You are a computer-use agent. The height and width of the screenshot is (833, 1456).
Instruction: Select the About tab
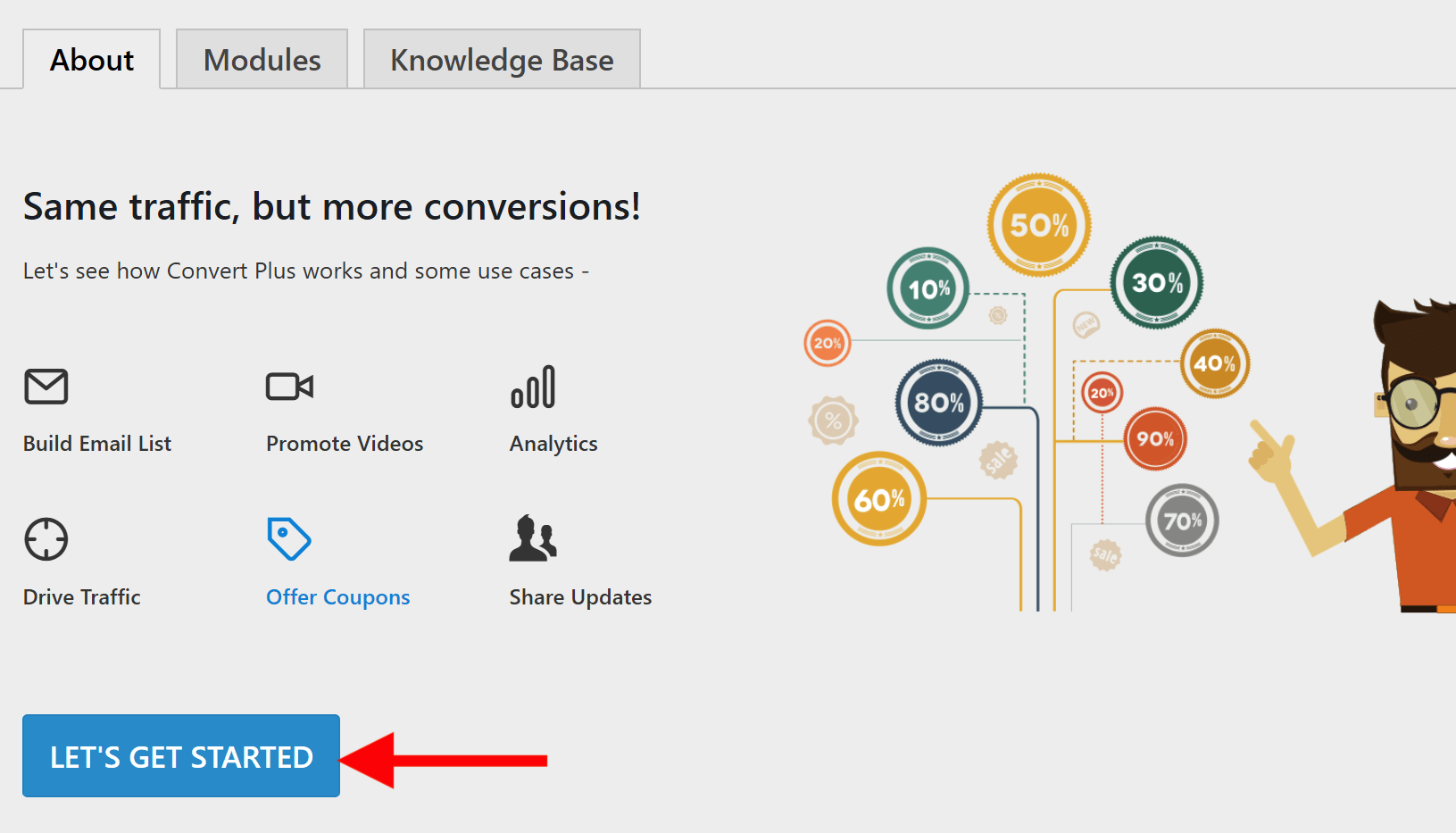coord(91,59)
